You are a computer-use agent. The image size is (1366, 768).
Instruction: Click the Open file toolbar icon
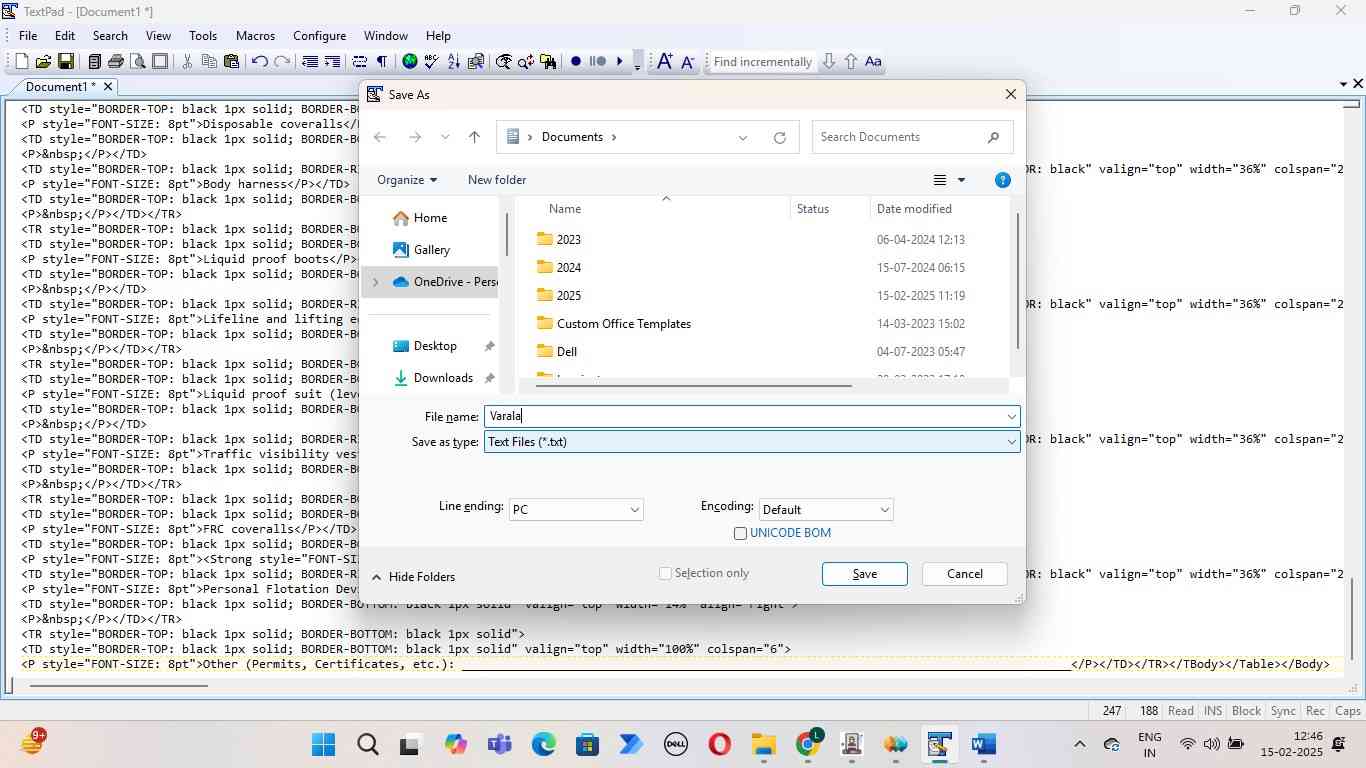click(43, 62)
